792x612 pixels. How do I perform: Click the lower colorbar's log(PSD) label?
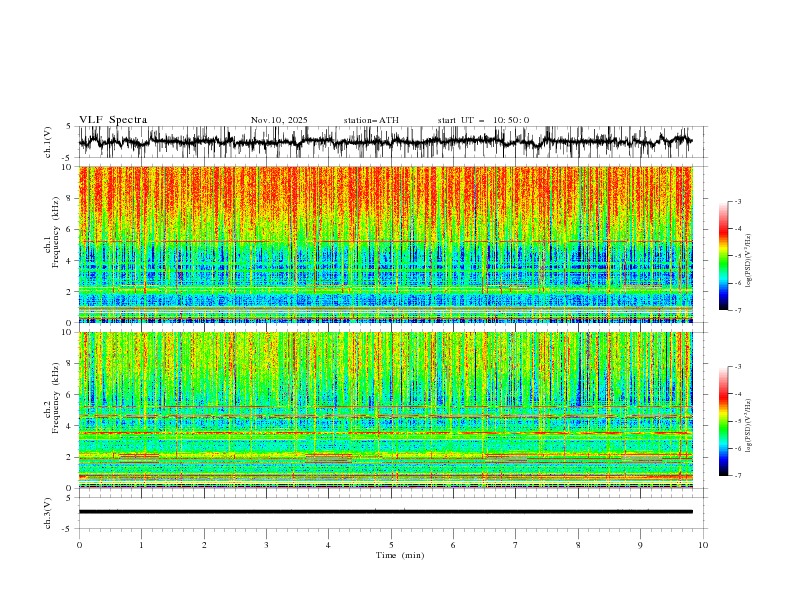749,425
